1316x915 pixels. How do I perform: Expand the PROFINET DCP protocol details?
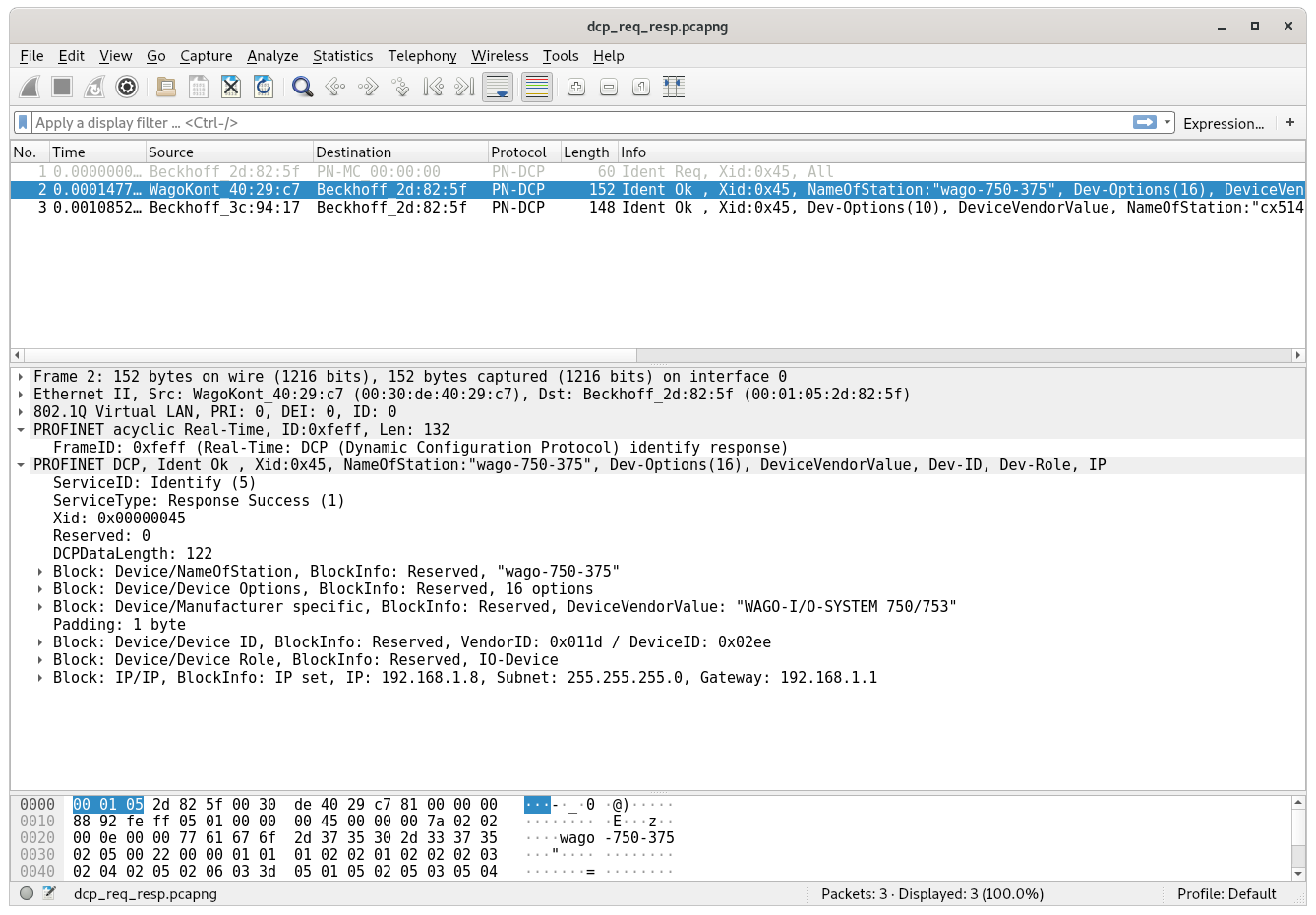point(22,464)
